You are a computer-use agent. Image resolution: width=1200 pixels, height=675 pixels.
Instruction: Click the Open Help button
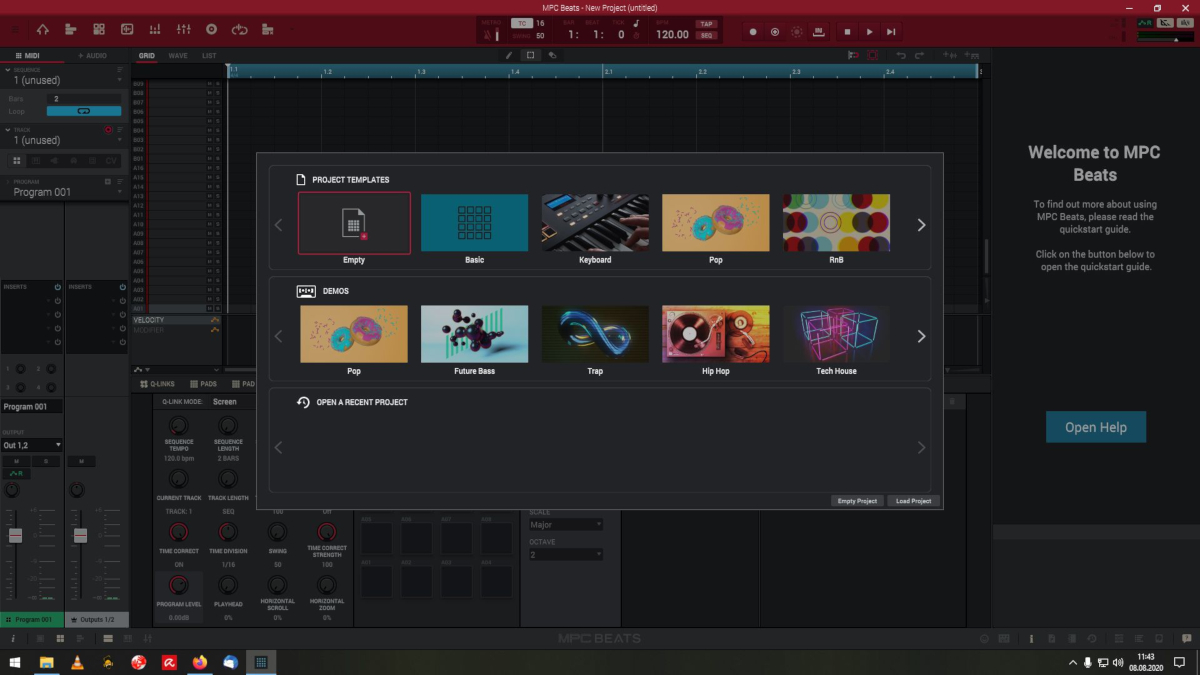[1096, 427]
